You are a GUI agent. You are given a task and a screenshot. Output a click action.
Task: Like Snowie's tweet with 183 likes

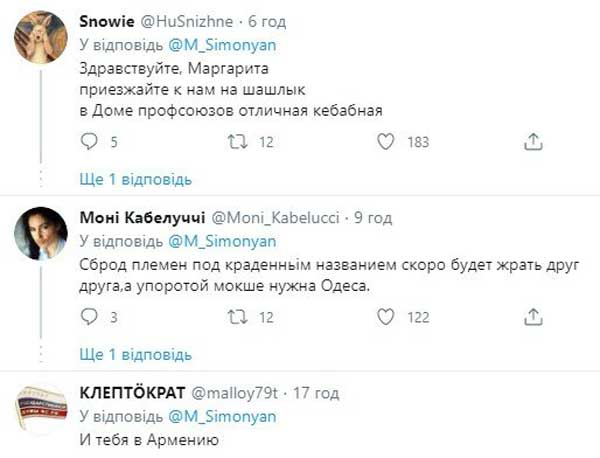click(x=385, y=142)
